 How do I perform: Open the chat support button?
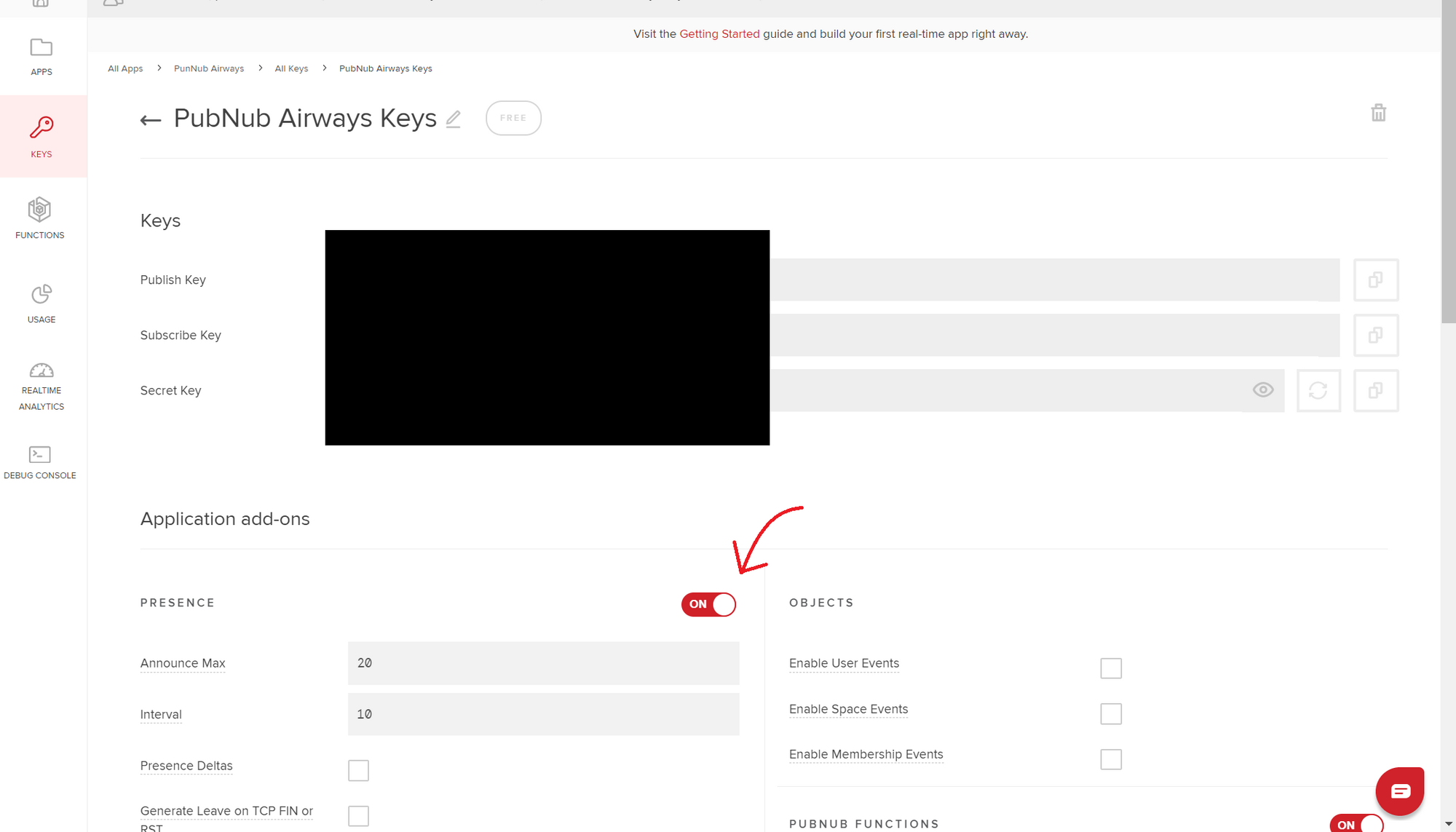pyautogui.click(x=1399, y=791)
